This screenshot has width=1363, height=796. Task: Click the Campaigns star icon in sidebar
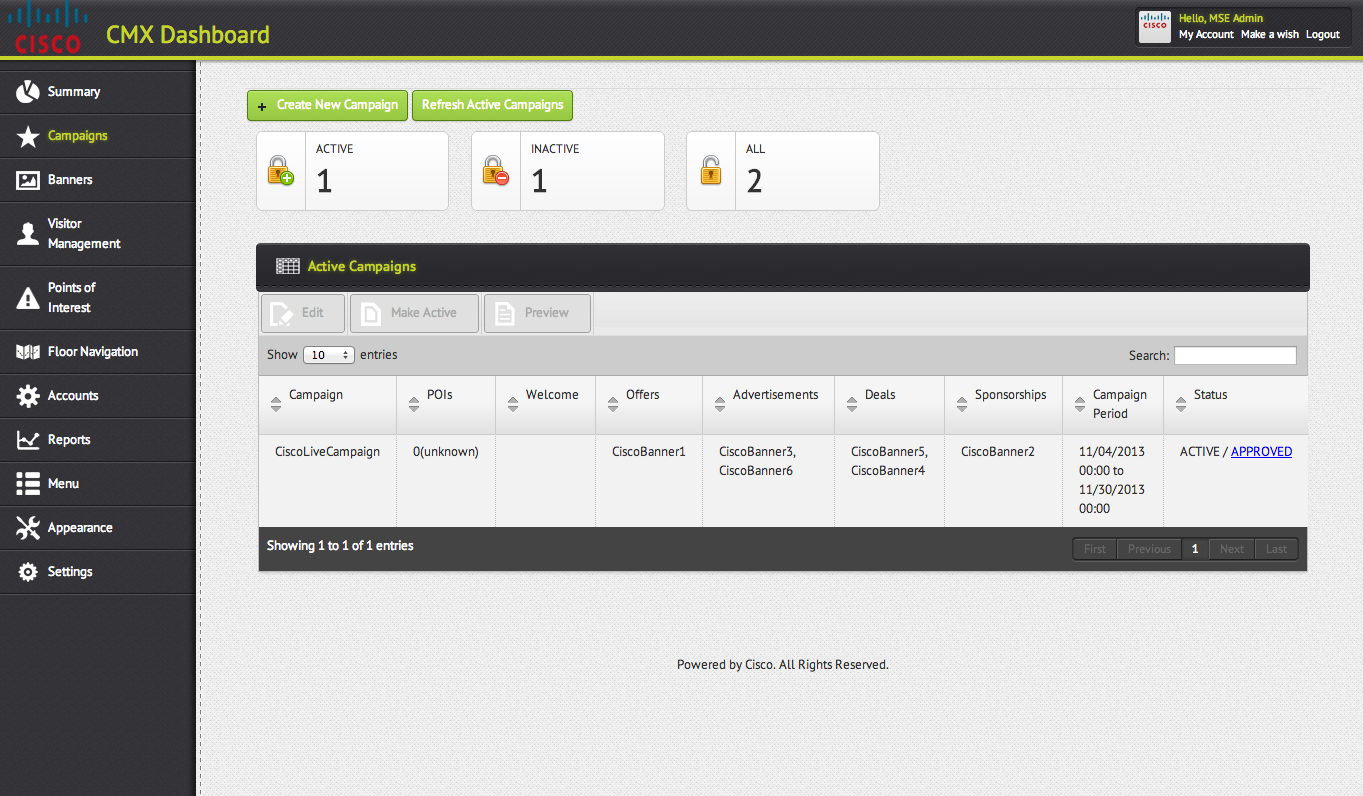pyautogui.click(x=28, y=136)
